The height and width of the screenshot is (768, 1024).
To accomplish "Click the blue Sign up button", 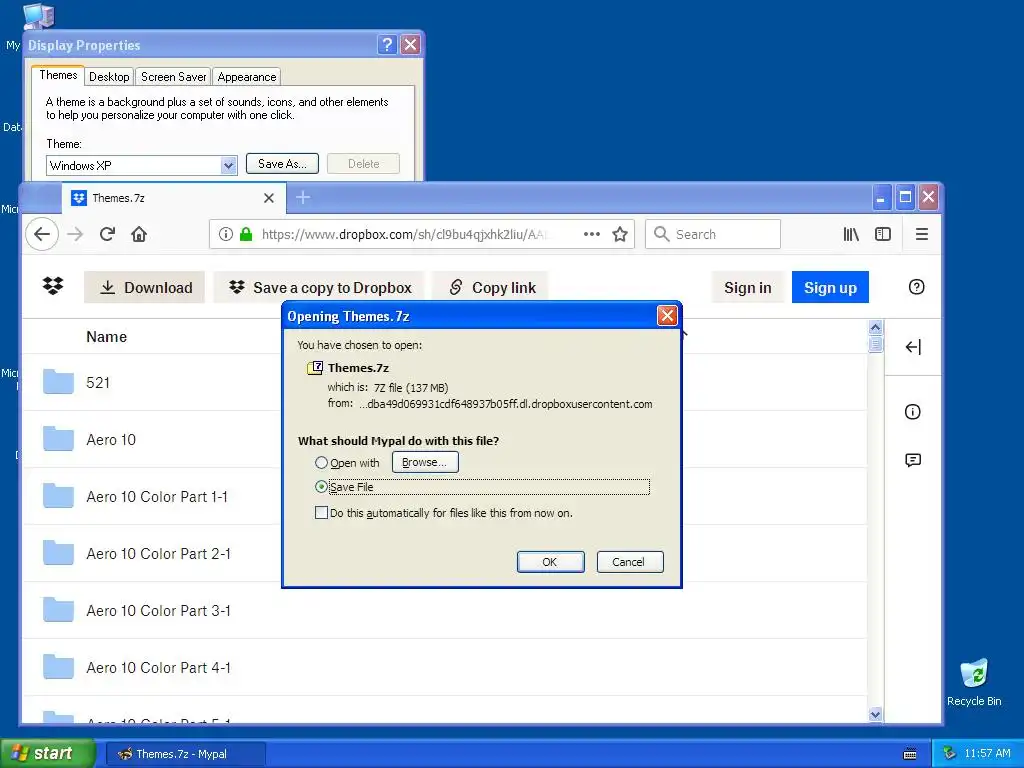I will coord(830,287).
